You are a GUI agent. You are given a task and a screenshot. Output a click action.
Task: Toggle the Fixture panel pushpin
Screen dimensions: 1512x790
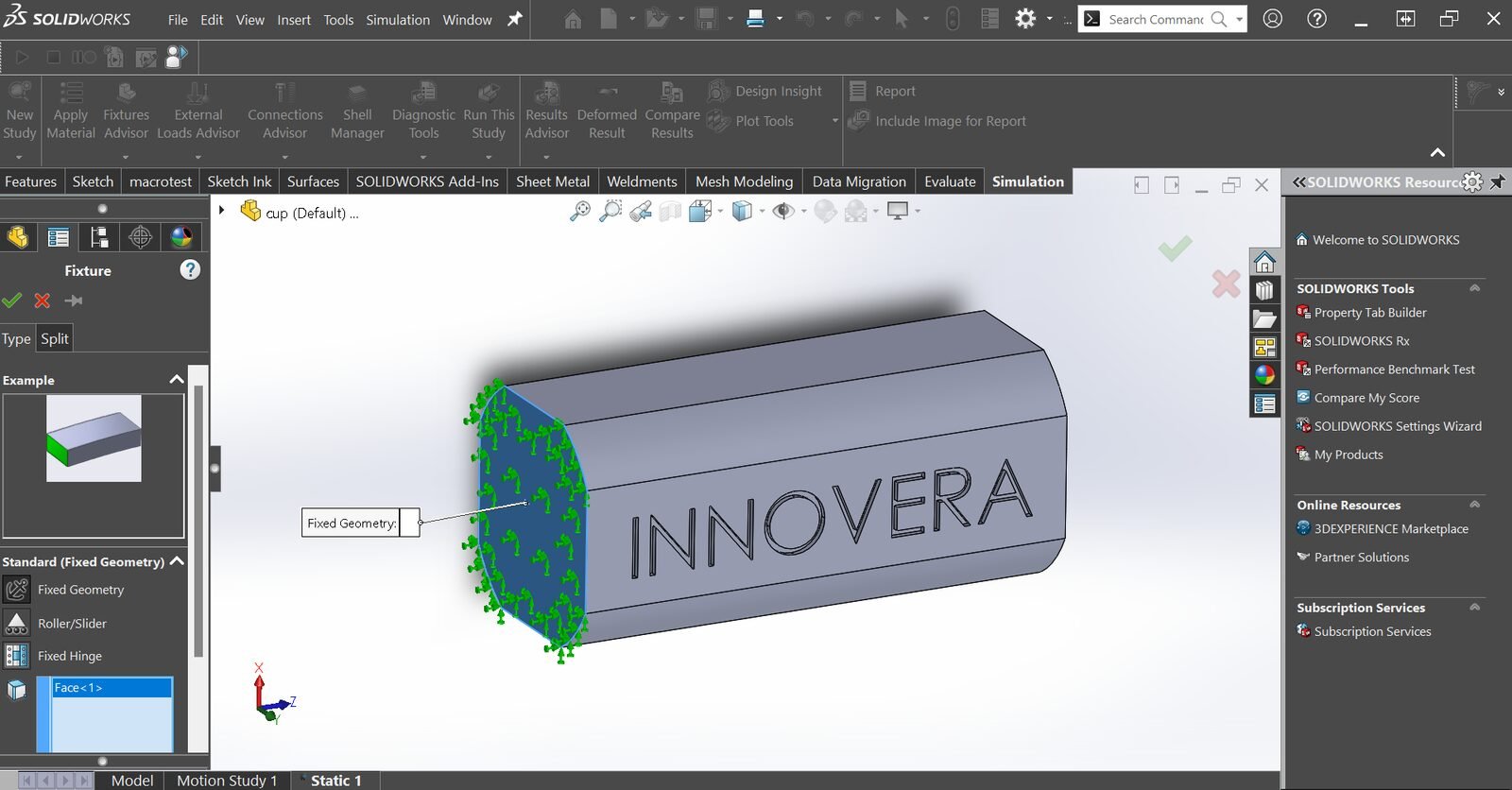click(x=74, y=301)
